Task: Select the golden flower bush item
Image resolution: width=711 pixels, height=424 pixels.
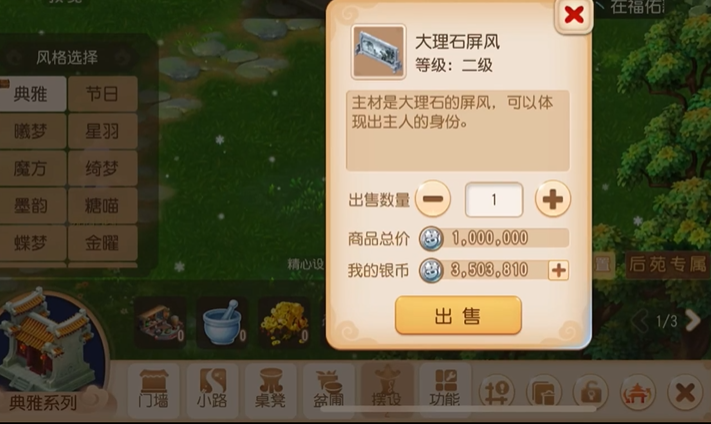Action: click(284, 322)
